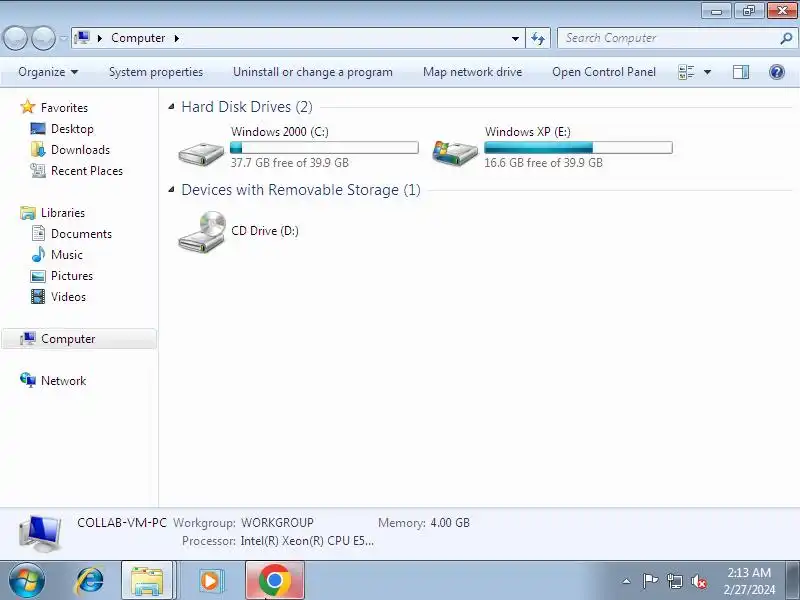Click the muted volume tray icon

coord(699,581)
